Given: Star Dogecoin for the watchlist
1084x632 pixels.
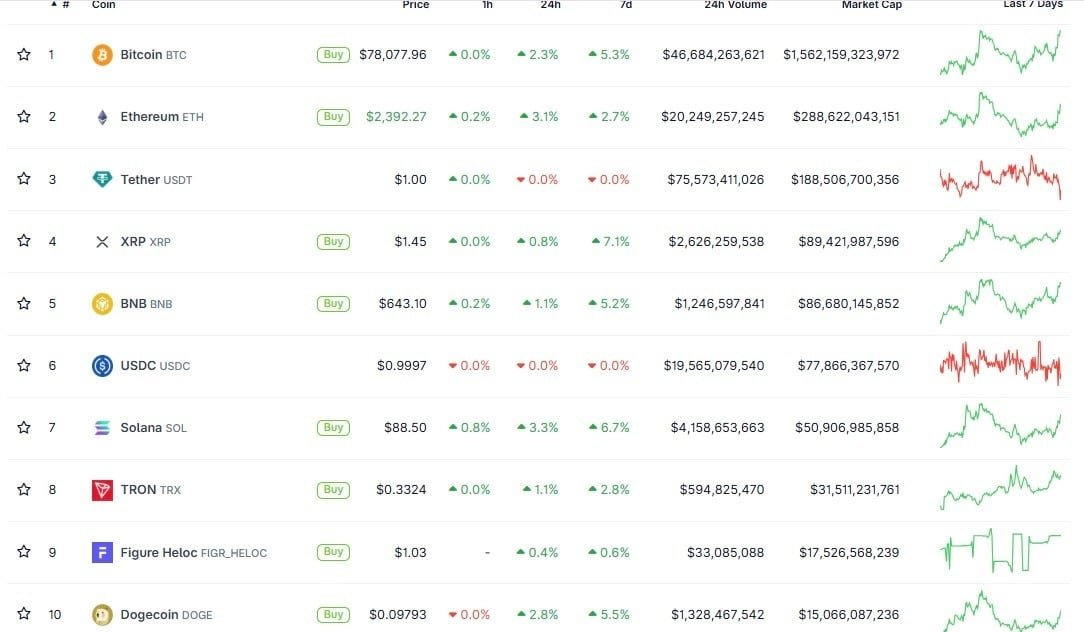Looking at the screenshot, I should [x=23, y=614].
